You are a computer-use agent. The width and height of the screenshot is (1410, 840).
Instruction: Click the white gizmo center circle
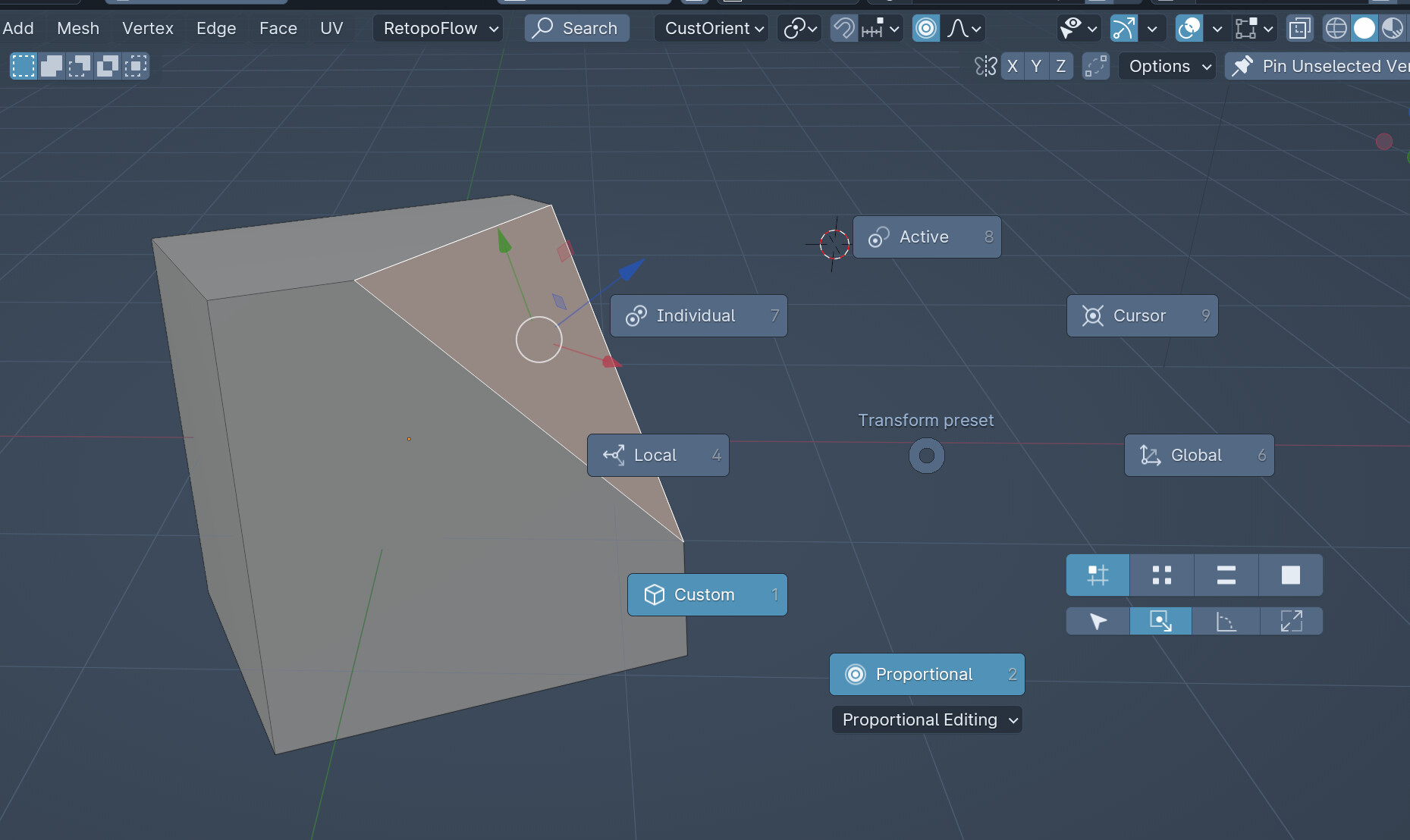pos(539,340)
